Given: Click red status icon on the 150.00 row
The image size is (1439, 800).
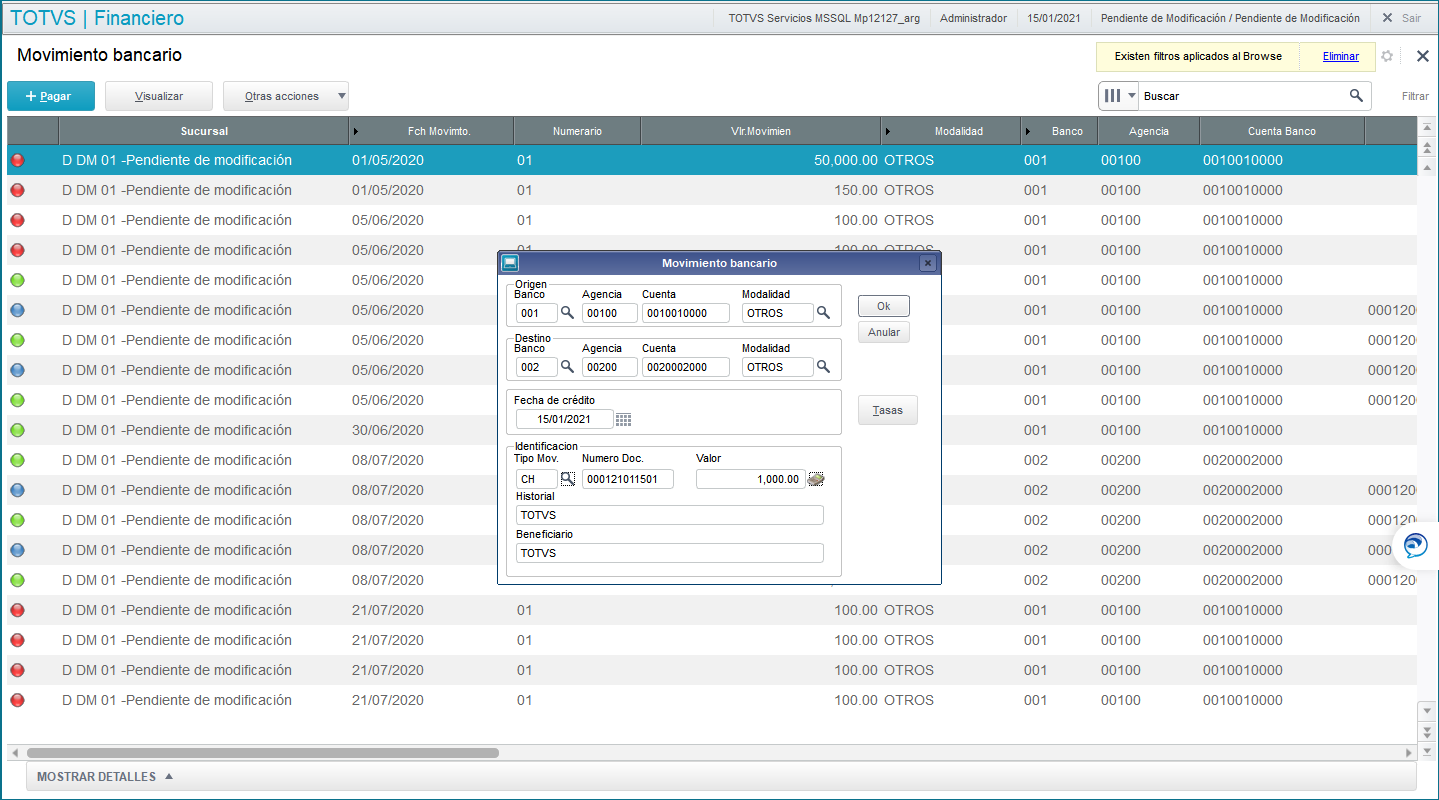Looking at the screenshot, I should coord(17,190).
